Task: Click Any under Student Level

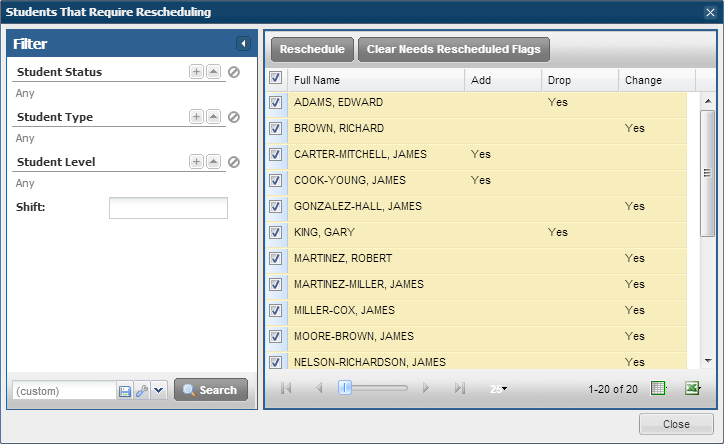Action: coord(25,183)
